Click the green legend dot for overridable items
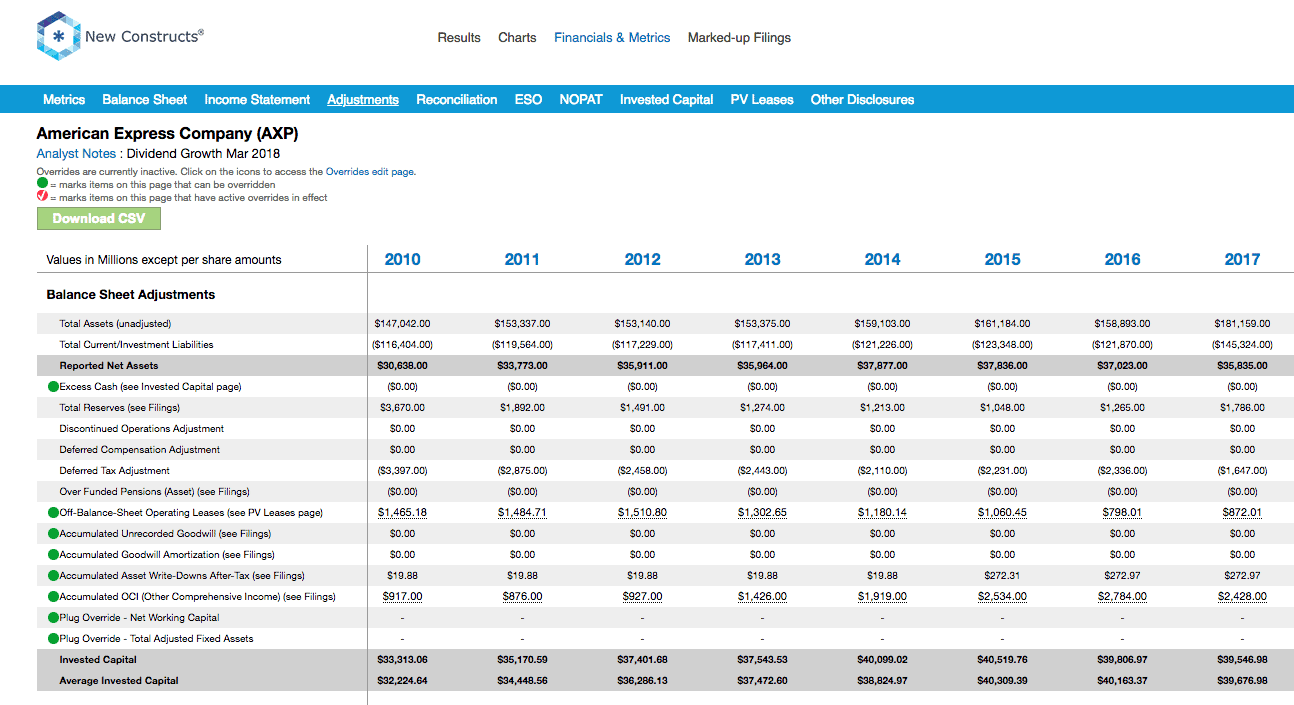The height and width of the screenshot is (705, 1294). click(42, 184)
